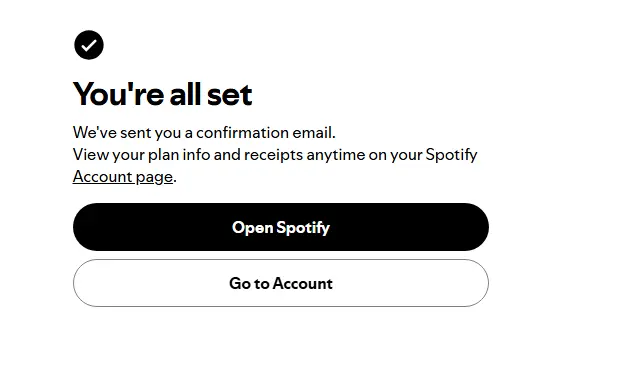Image resolution: width=625 pixels, height=372 pixels.
Task: Launch the app with Open Spotify
Action: click(281, 227)
